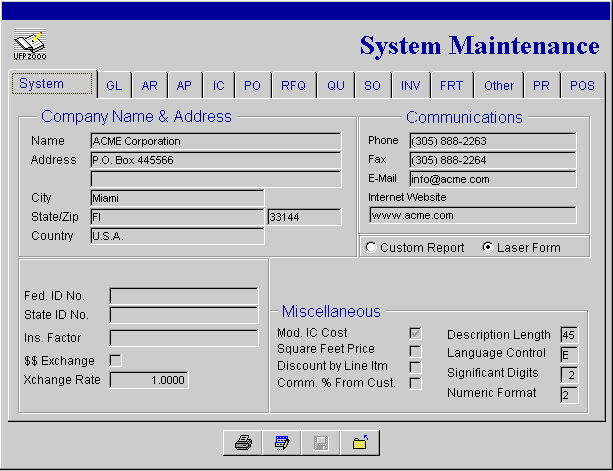Click the printer icon button
This screenshot has width=613, height=471.
[x=243, y=443]
